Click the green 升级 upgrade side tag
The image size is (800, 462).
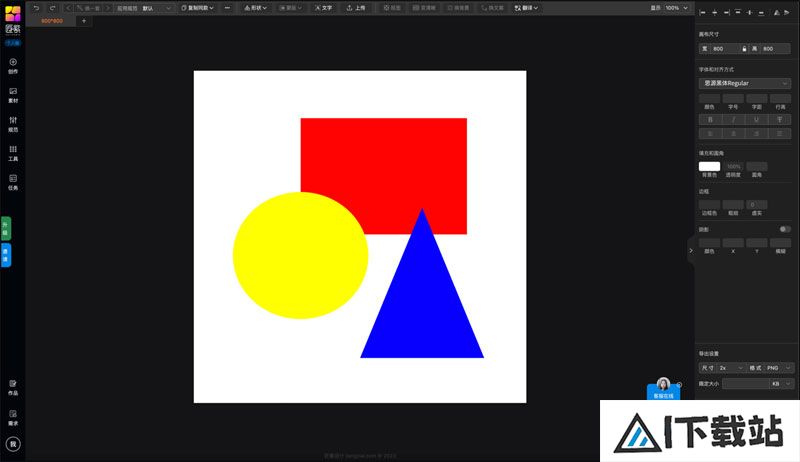6,228
